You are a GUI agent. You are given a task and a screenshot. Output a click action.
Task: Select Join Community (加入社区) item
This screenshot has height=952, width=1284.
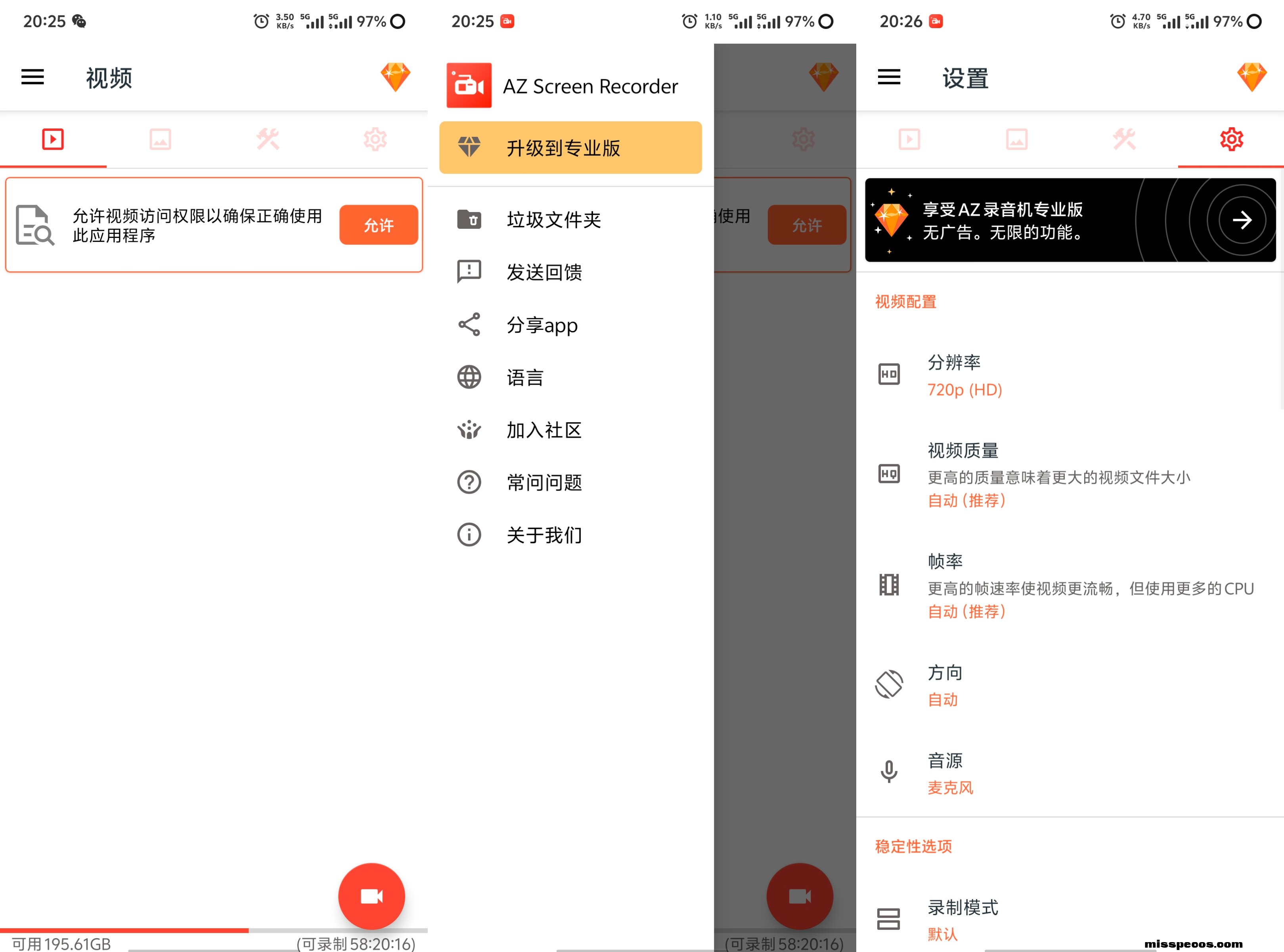(x=544, y=430)
